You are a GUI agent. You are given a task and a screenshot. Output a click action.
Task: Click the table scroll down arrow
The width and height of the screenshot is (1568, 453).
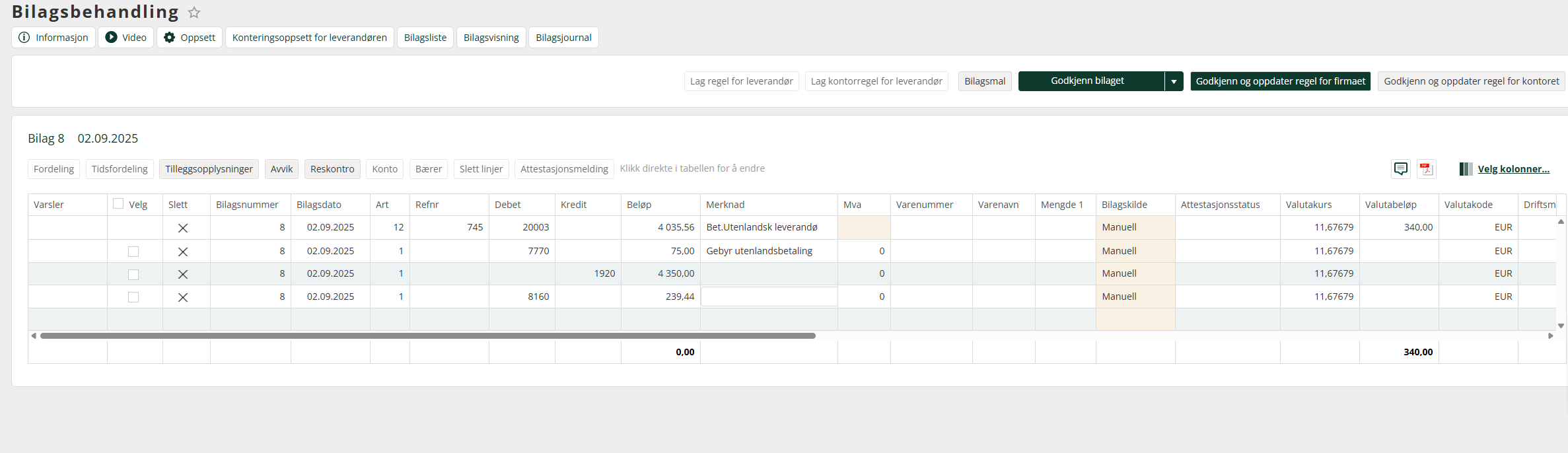click(1561, 326)
